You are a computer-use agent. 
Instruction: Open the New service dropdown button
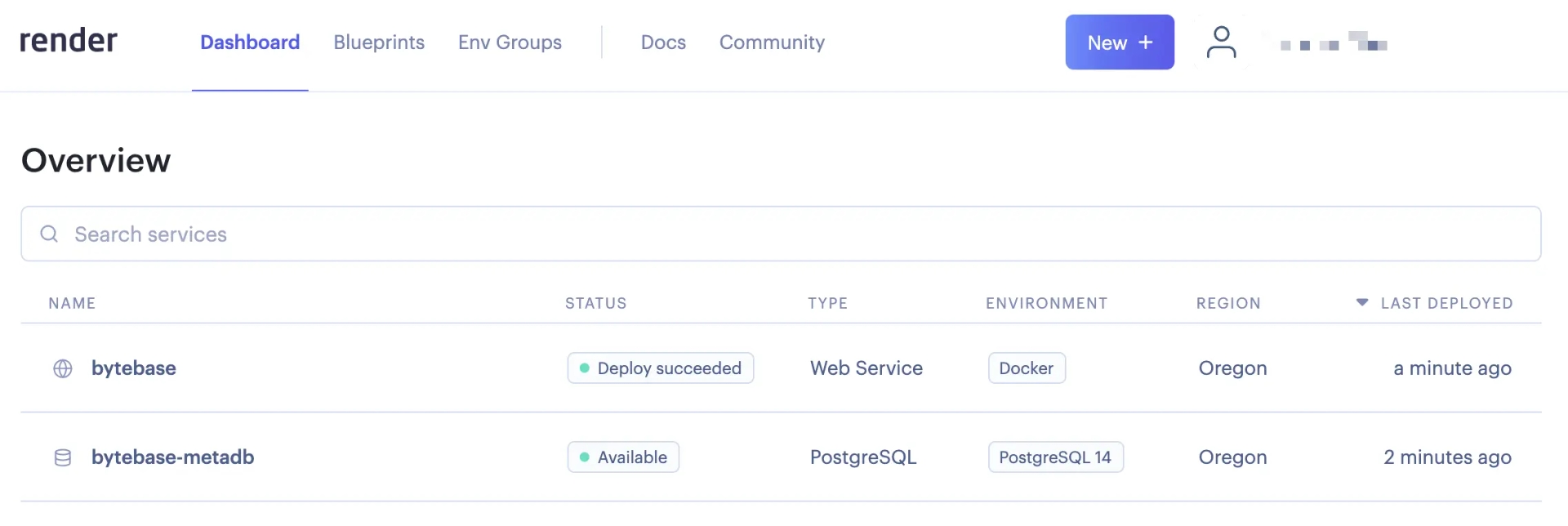[1120, 42]
